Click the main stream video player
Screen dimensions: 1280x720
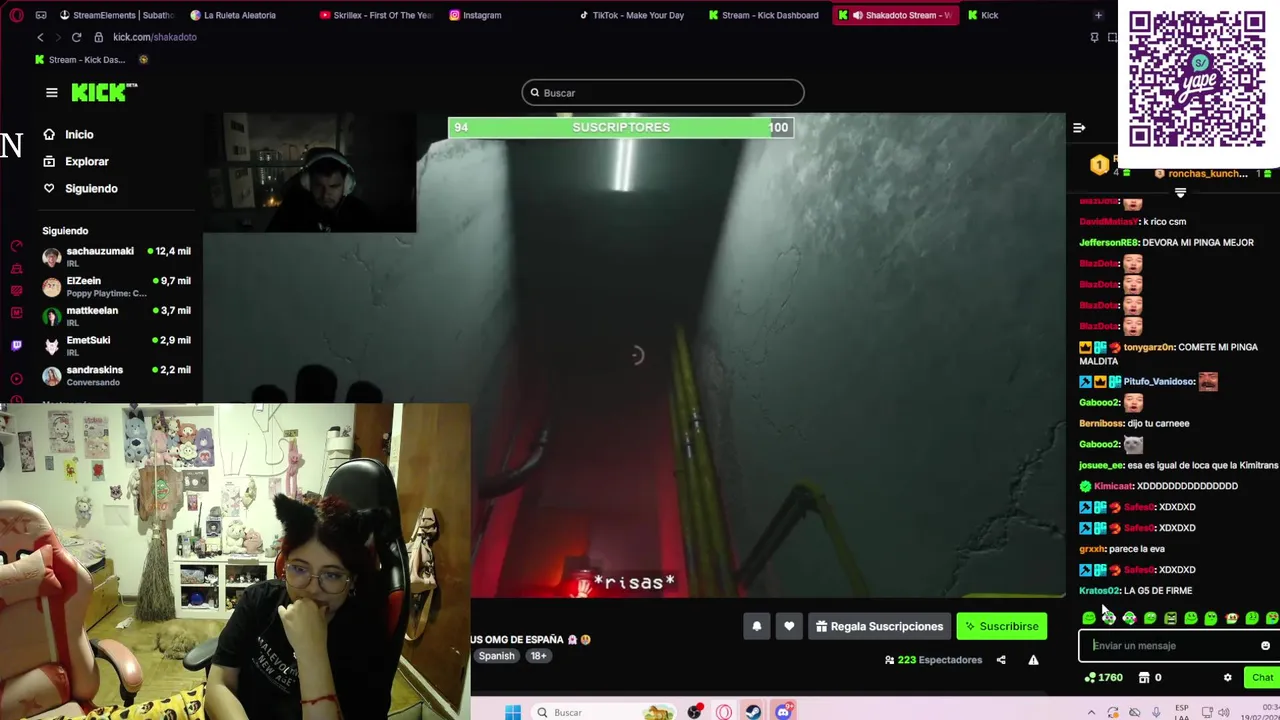(635, 355)
